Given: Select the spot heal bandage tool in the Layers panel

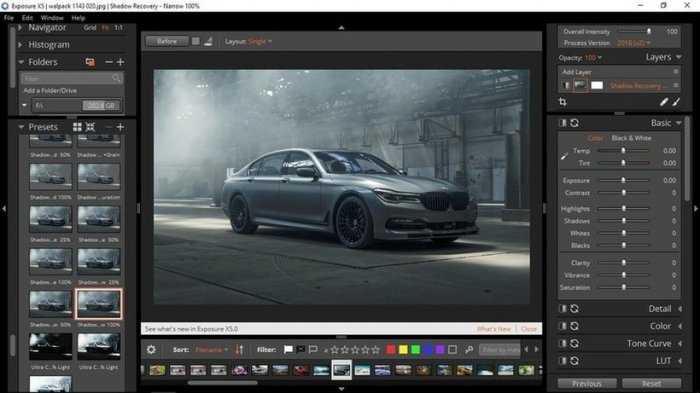Looking at the screenshot, I should point(664,102).
